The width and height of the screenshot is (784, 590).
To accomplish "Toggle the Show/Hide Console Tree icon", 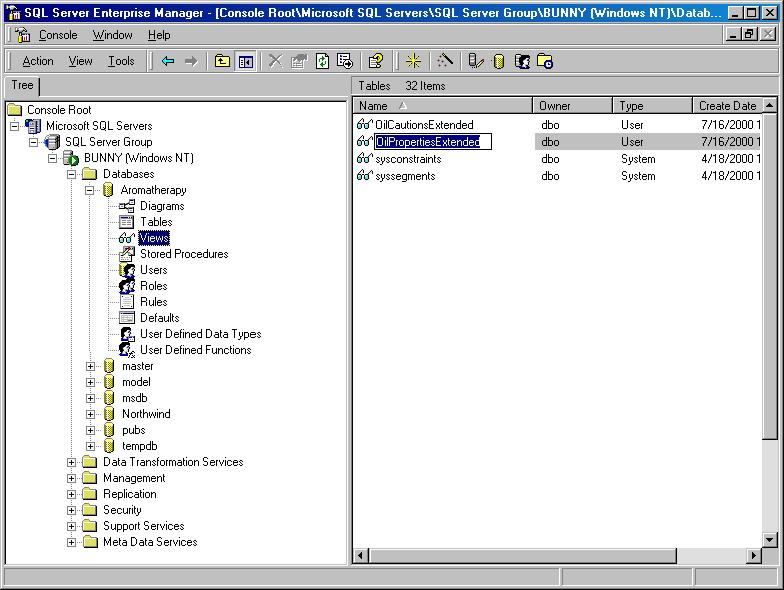I will coord(246,62).
